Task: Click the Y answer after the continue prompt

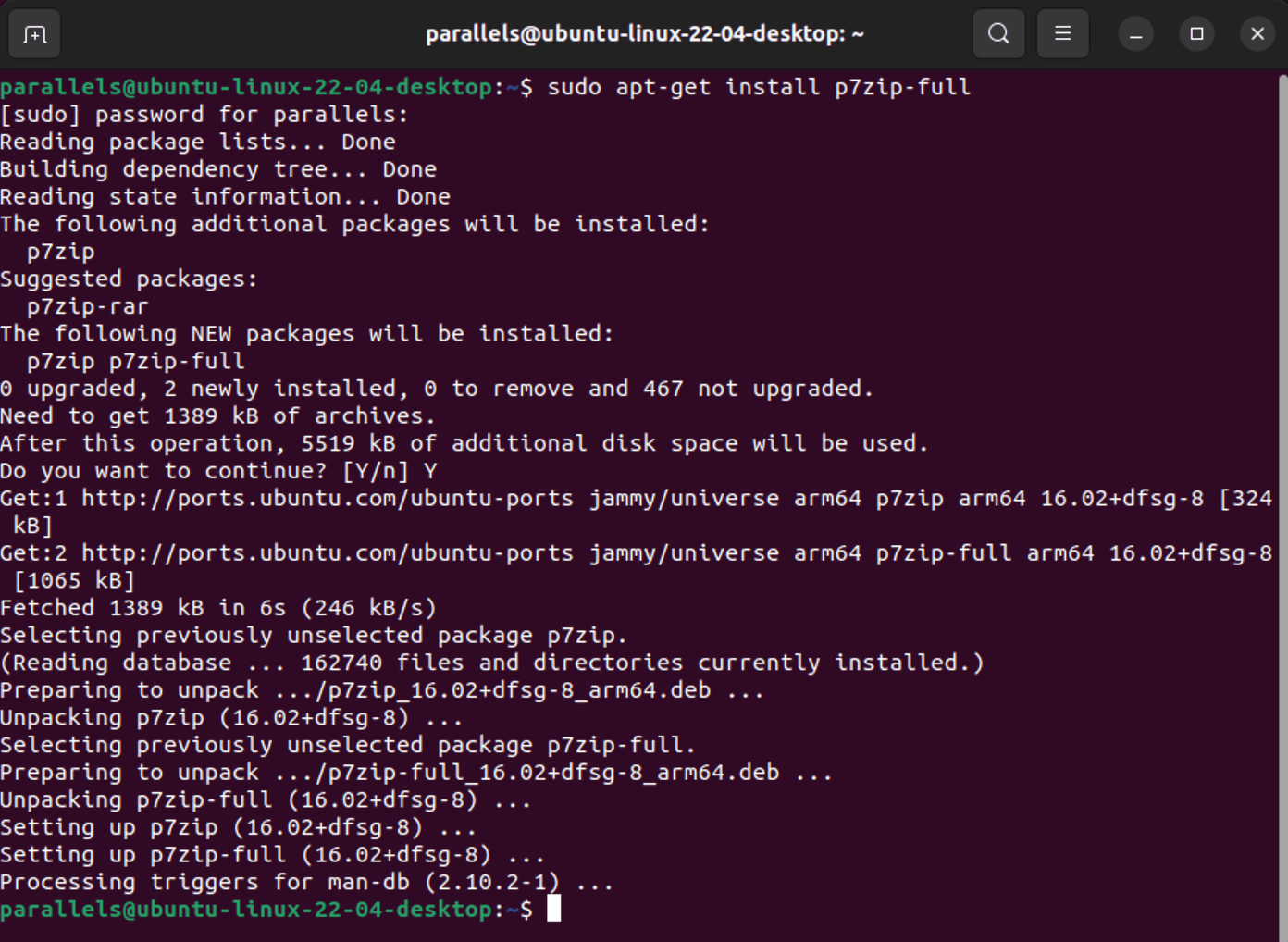Action: pyautogui.click(x=430, y=470)
